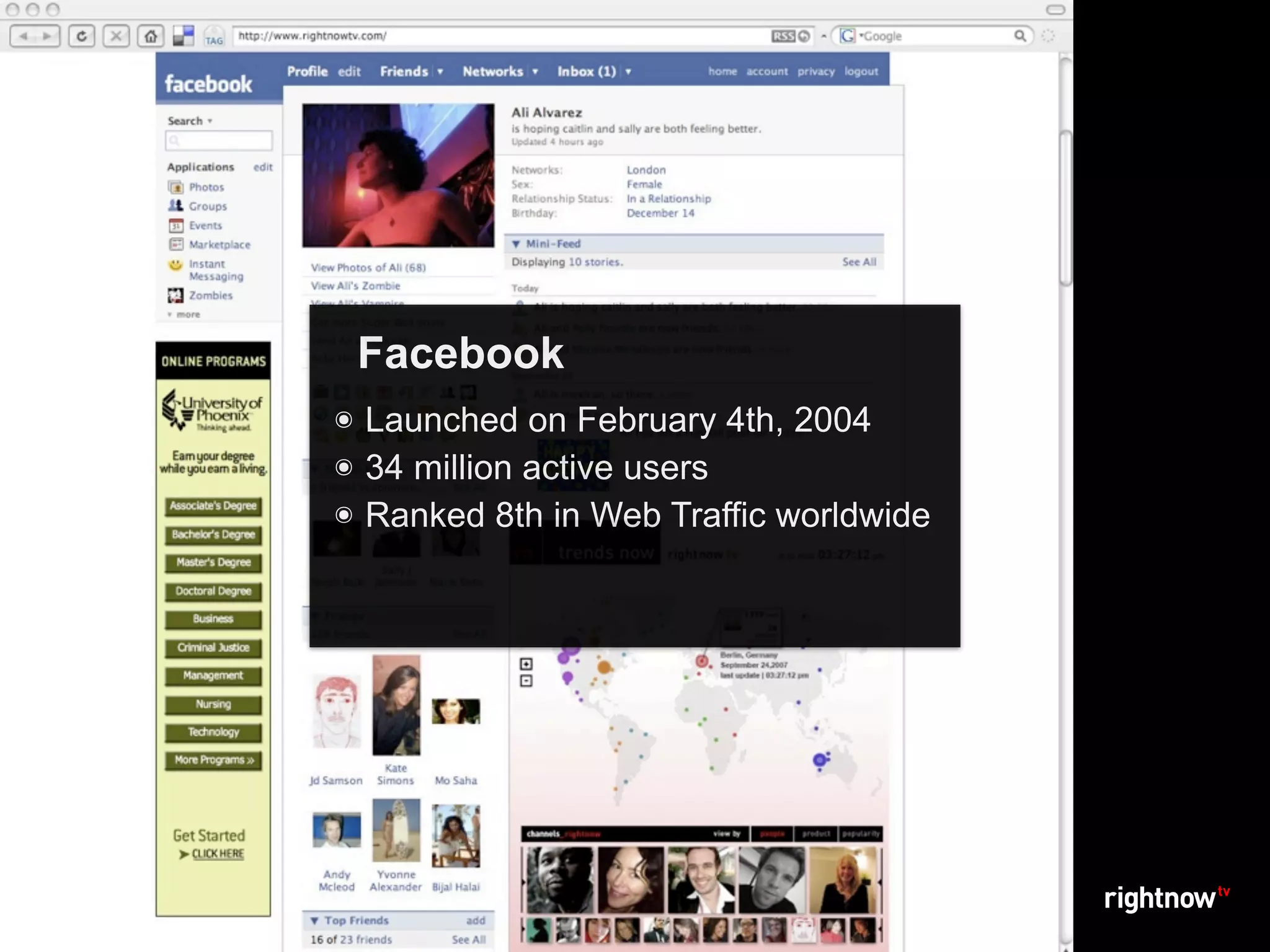Click the Nursing ad button
Image resolution: width=1270 pixels, height=952 pixels.
pyautogui.click(x=213, y=704)
